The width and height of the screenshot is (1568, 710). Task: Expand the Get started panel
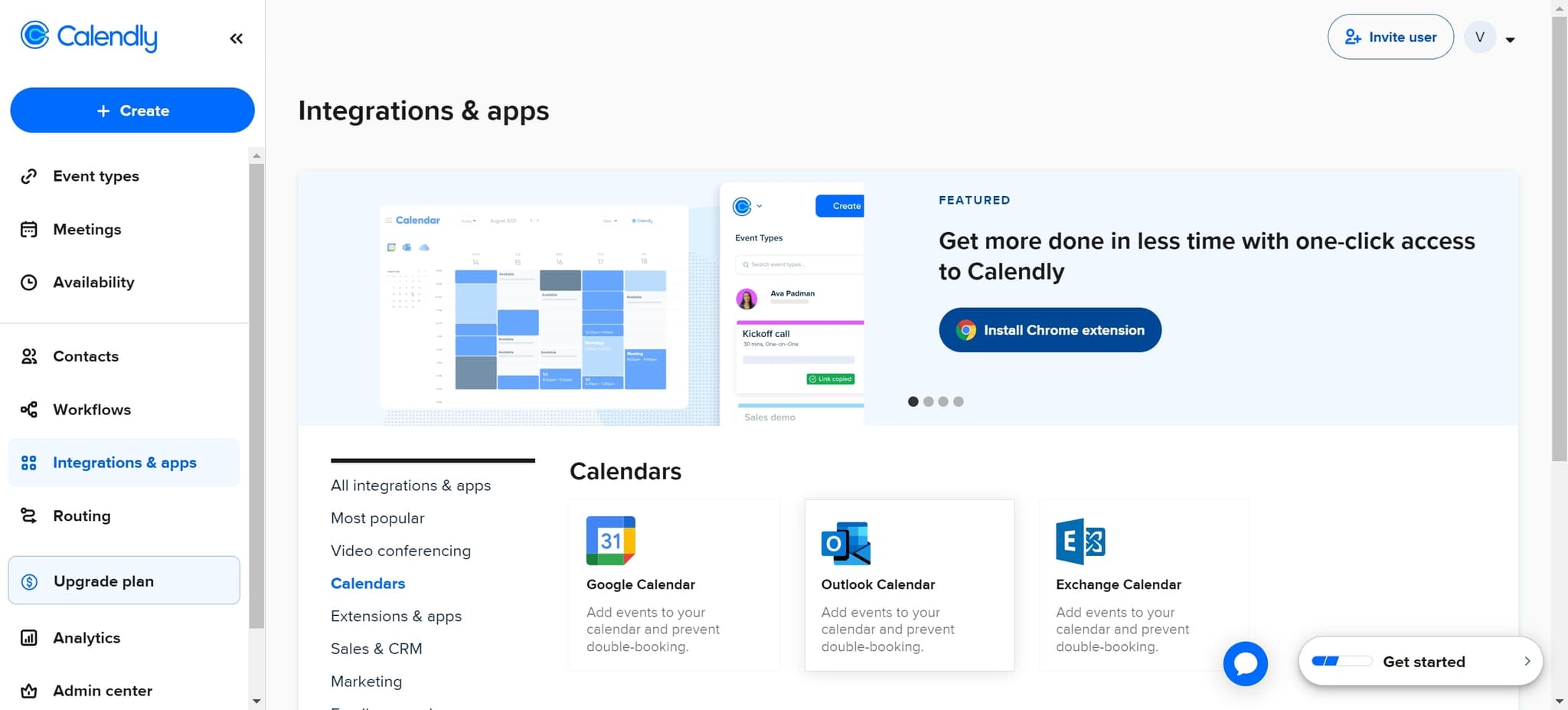pos(1527,661)
